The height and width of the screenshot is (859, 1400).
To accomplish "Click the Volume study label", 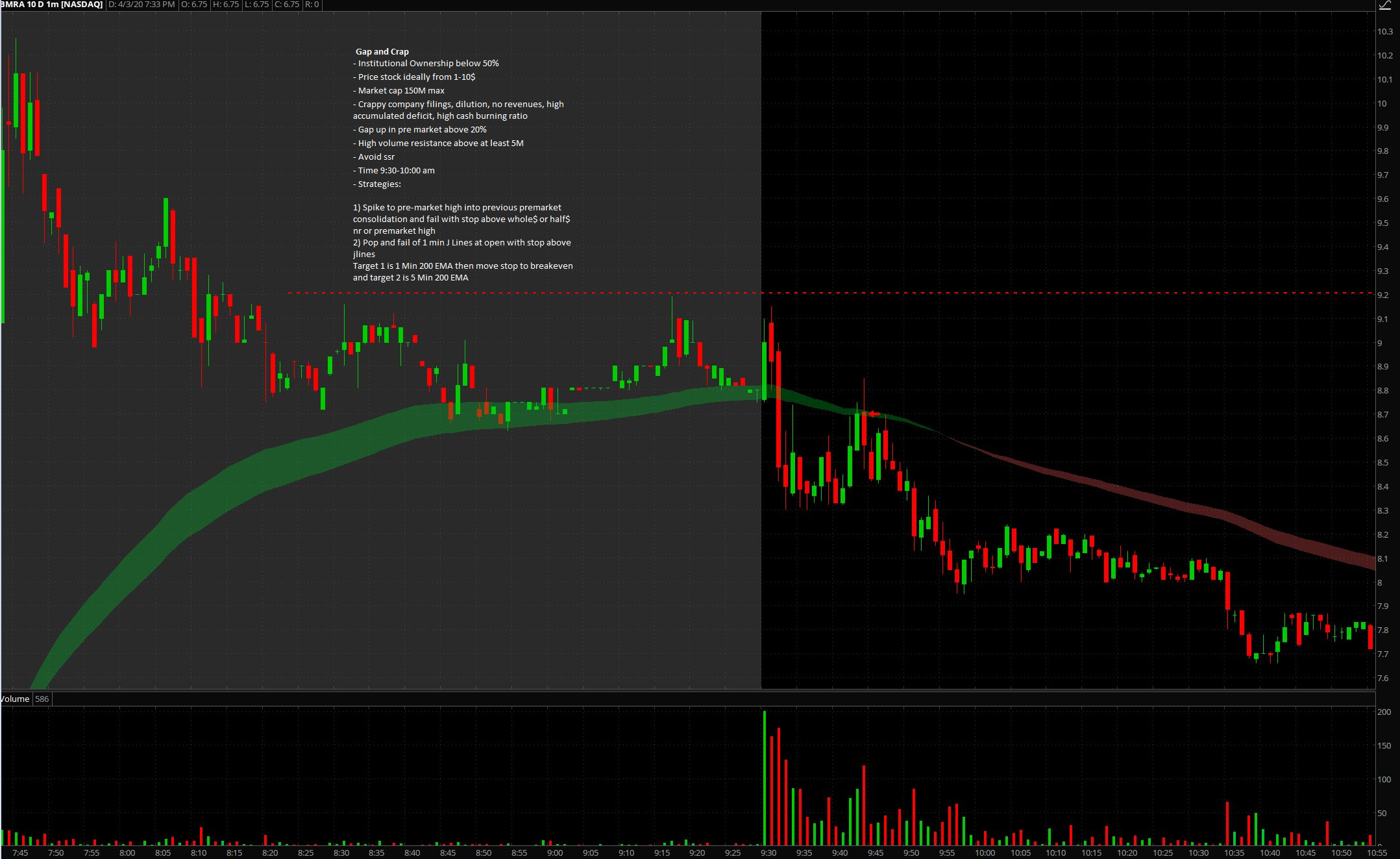I will coord(15,699).
